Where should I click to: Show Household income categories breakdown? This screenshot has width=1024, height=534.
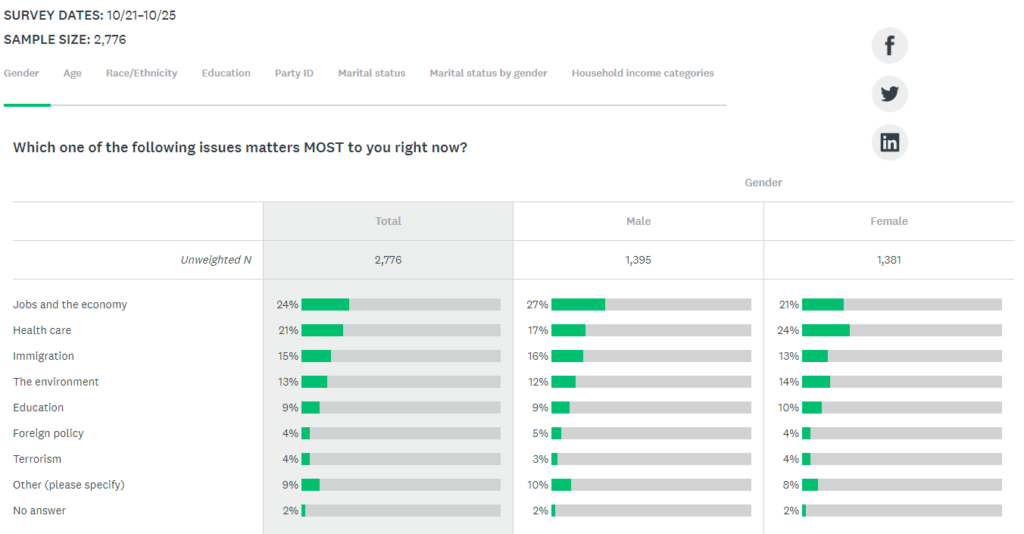pyautogui.click(x=643, y=73)
